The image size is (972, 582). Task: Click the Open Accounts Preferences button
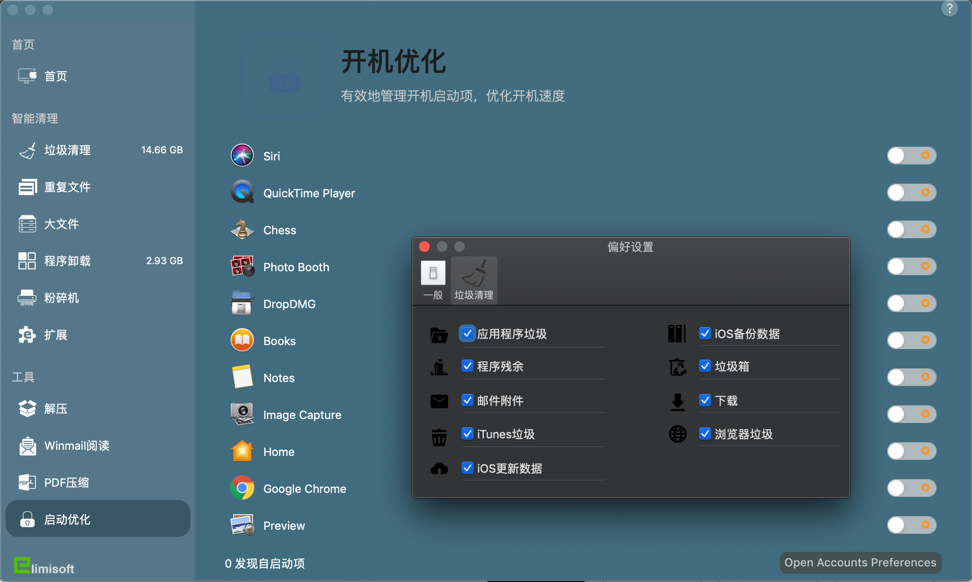859,562
